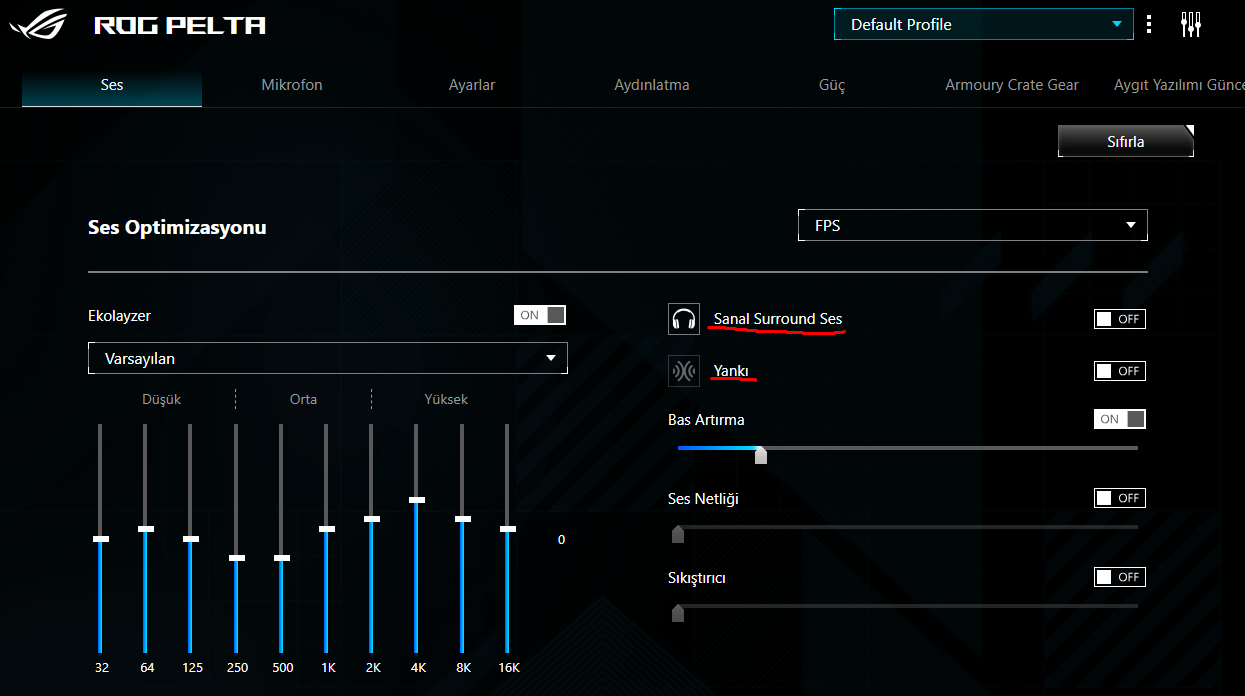Open the FPS sound optimization dropdown
1245x696 pixels.
(973, 225)
